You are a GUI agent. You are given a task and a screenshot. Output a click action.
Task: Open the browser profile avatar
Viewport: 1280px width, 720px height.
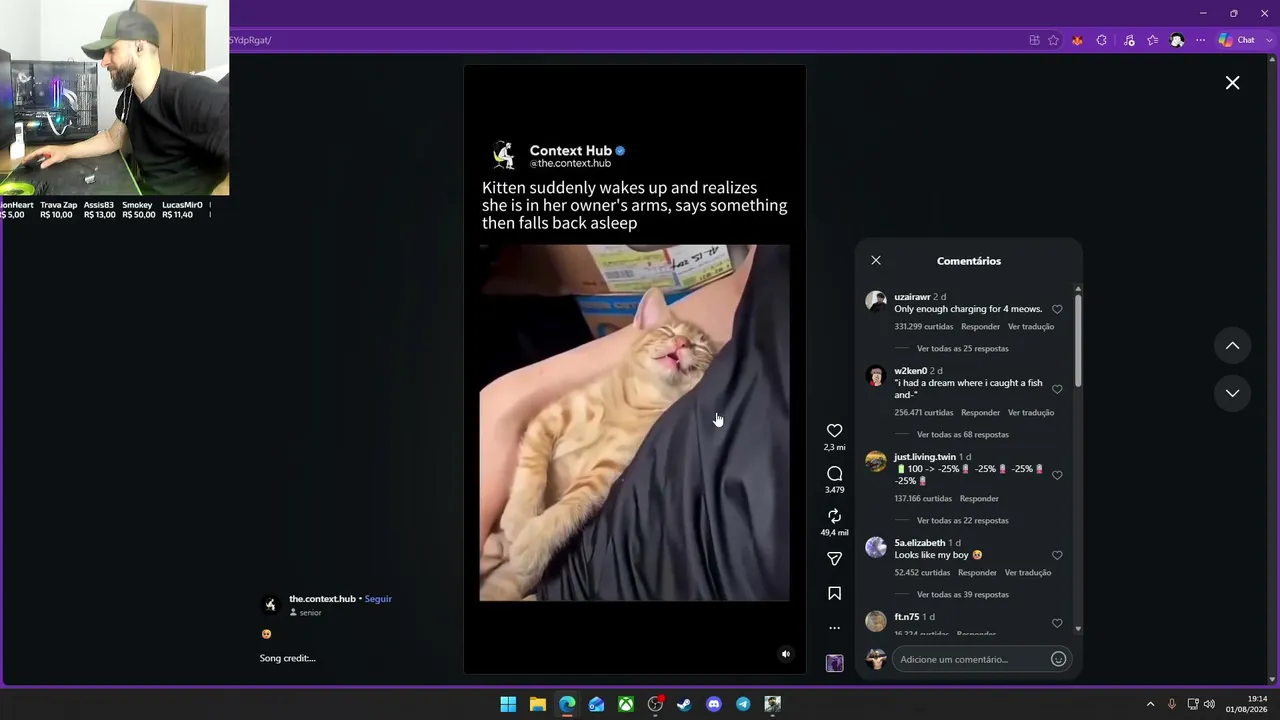coord(1177,40)
